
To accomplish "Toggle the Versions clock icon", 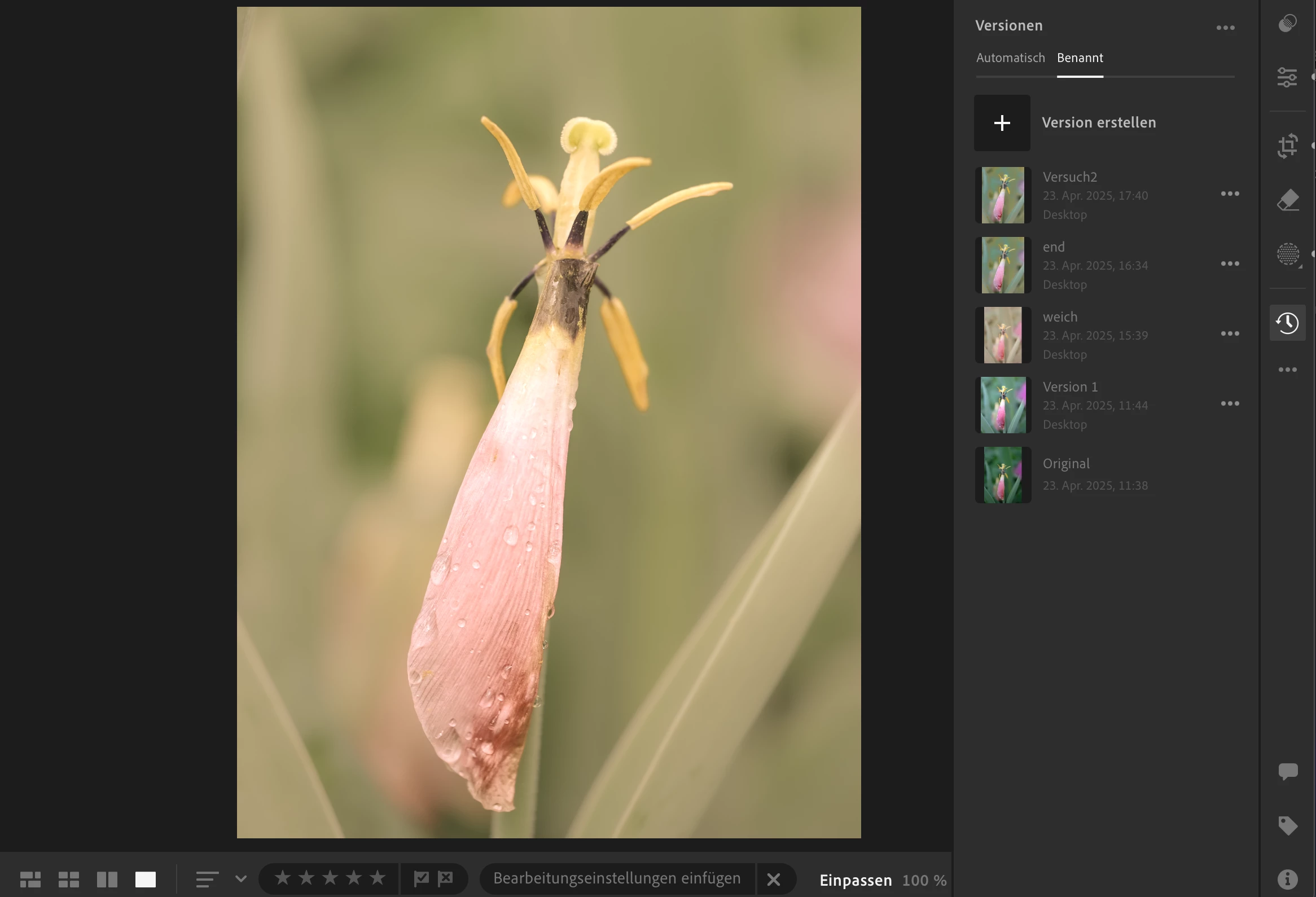I will [1287, 323].
